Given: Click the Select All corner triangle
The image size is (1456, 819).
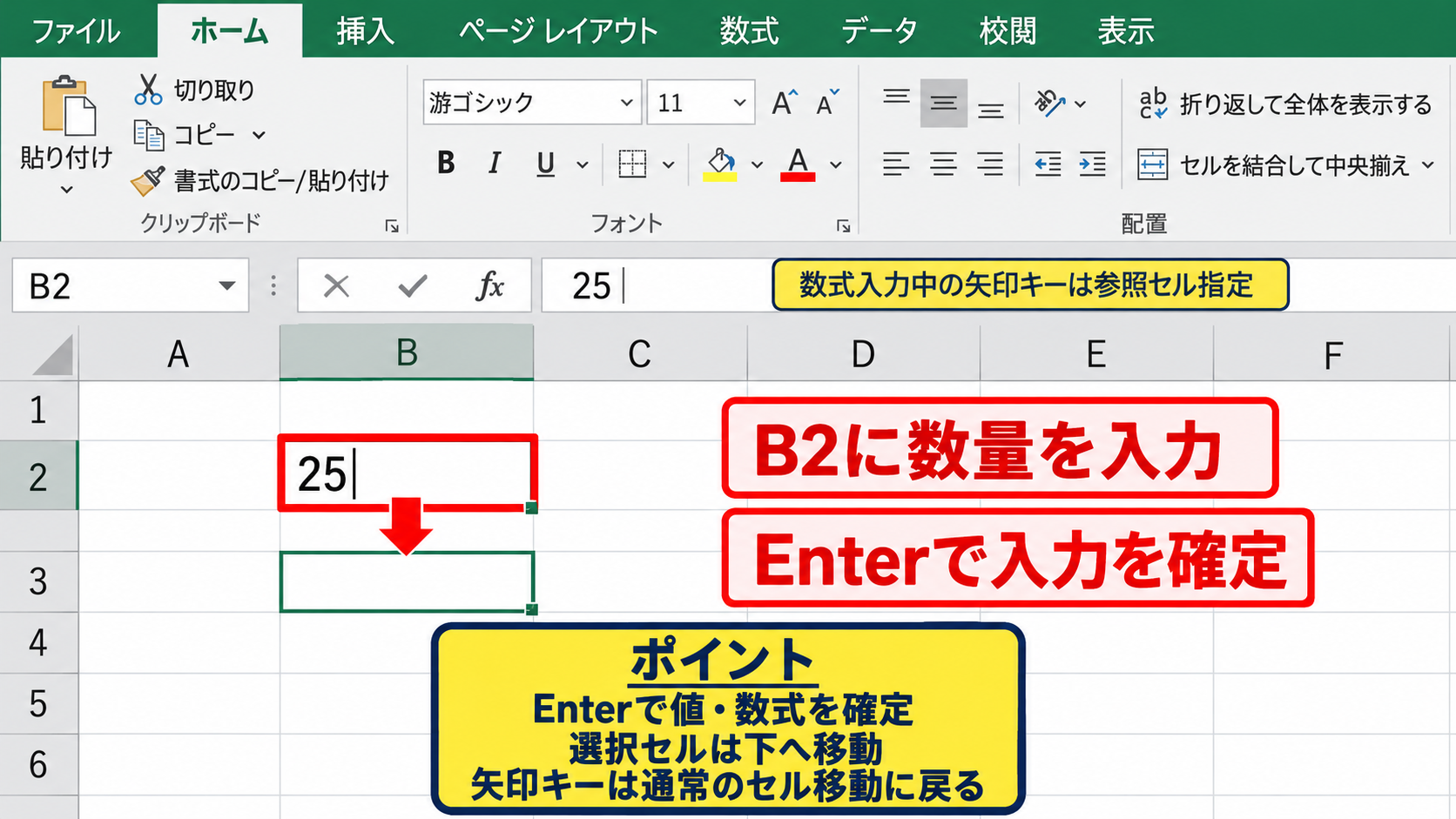Looking at the screenshot, I should pos(52,357).
